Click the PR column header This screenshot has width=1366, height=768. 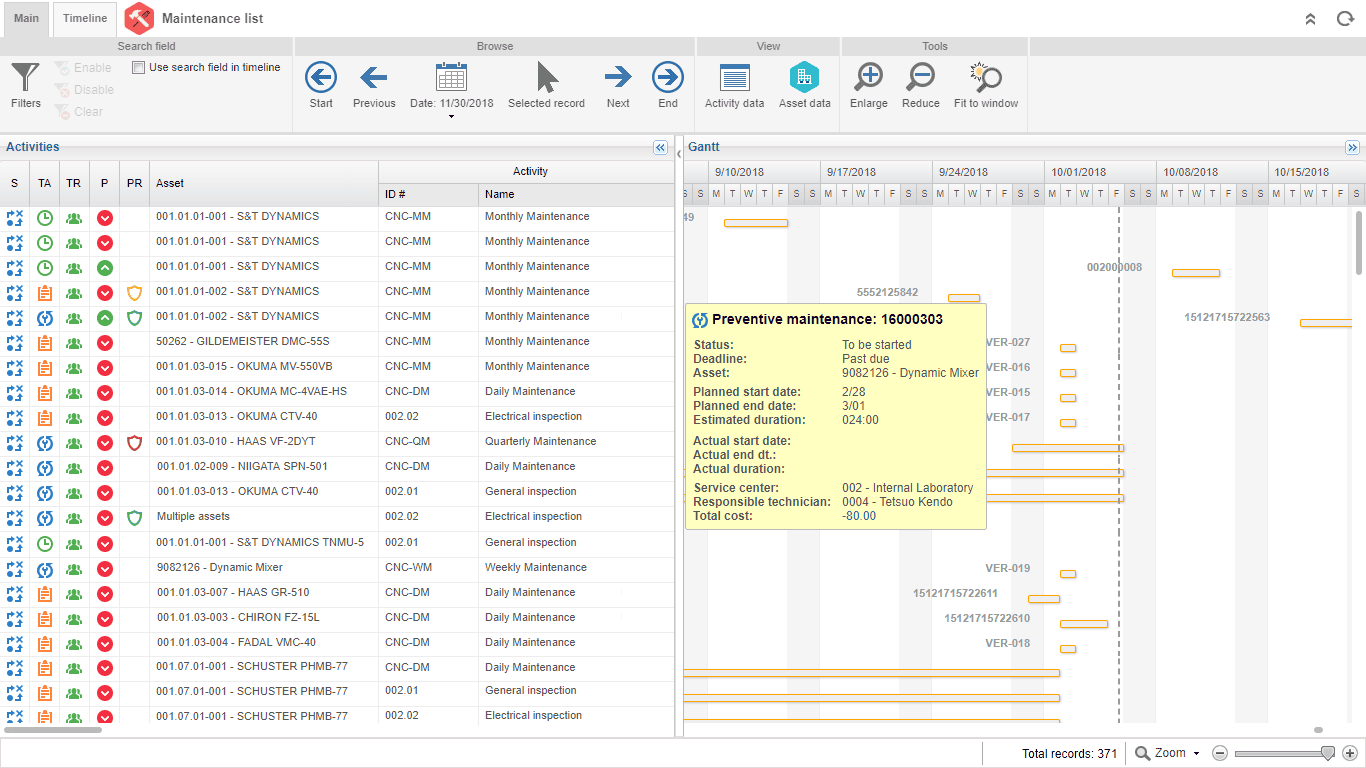134,183
